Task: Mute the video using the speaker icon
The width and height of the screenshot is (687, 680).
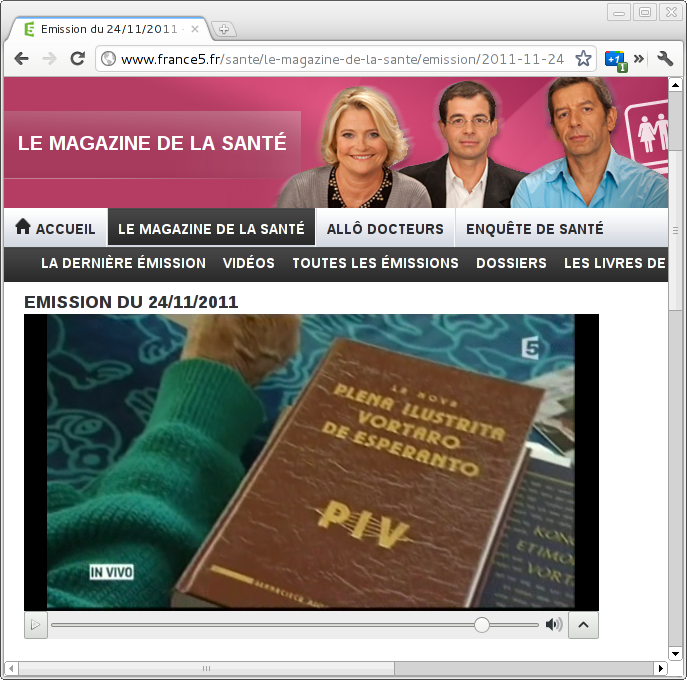Action: [553, 625]
